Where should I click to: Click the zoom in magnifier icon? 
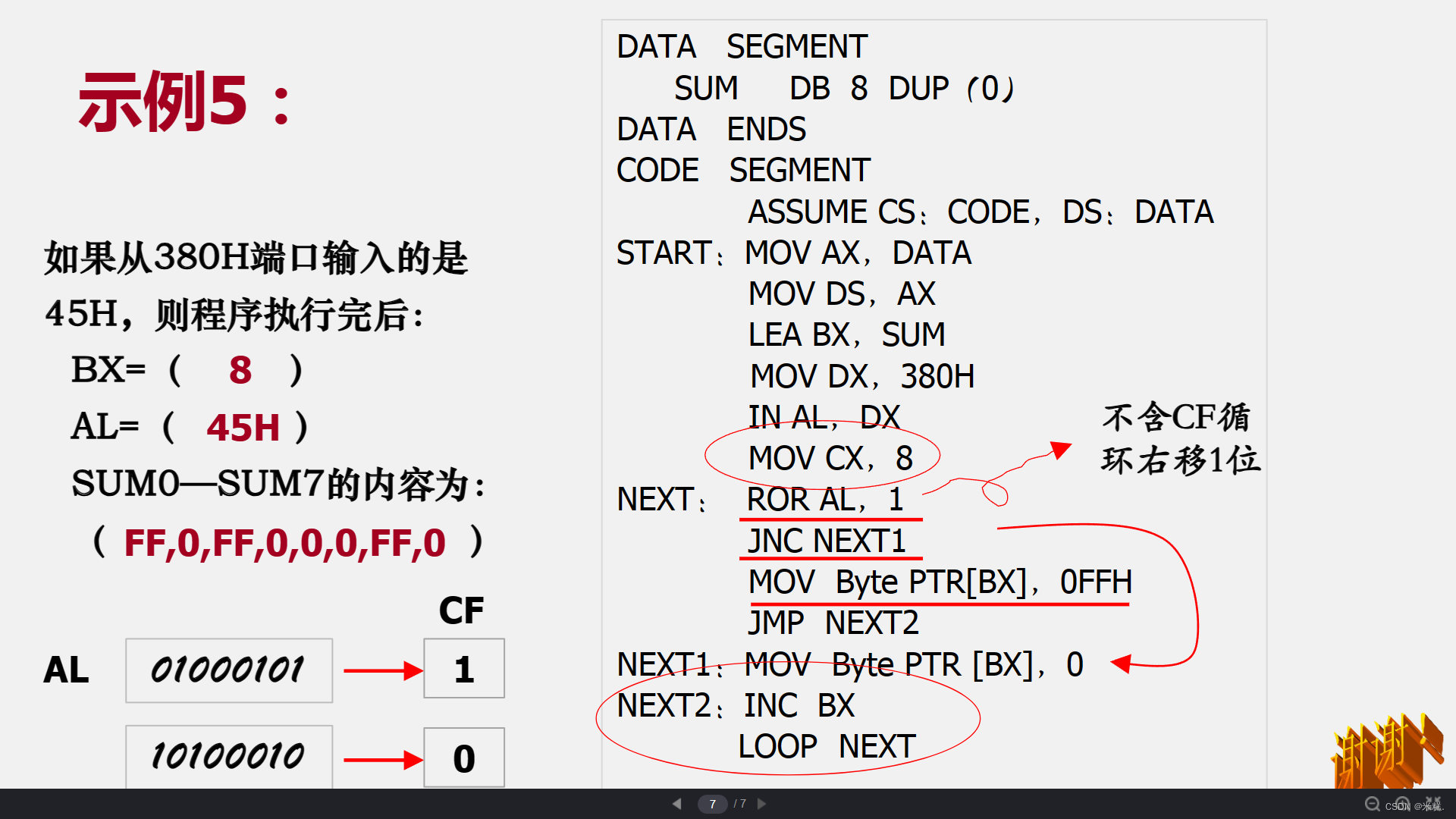click(x=1402, y=802)
